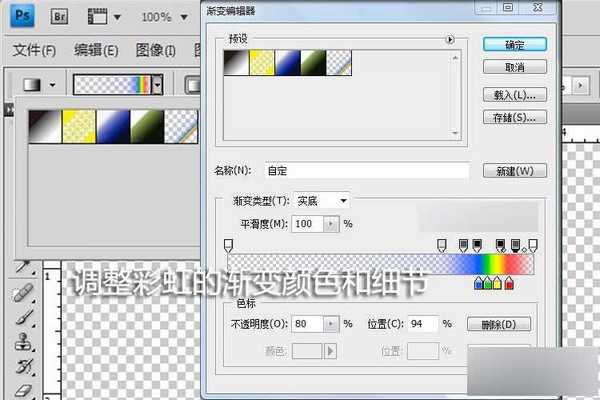Choose the yellow transparent gradient preset in editor
The height and width of the screenshot is (400, 600).
[260, 63]
